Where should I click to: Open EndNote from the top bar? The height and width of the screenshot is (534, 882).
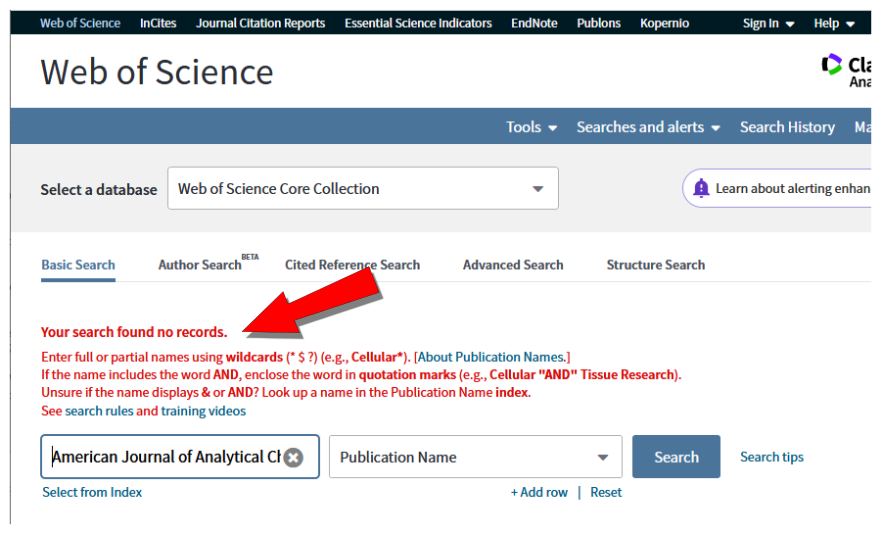coord(534,24)
